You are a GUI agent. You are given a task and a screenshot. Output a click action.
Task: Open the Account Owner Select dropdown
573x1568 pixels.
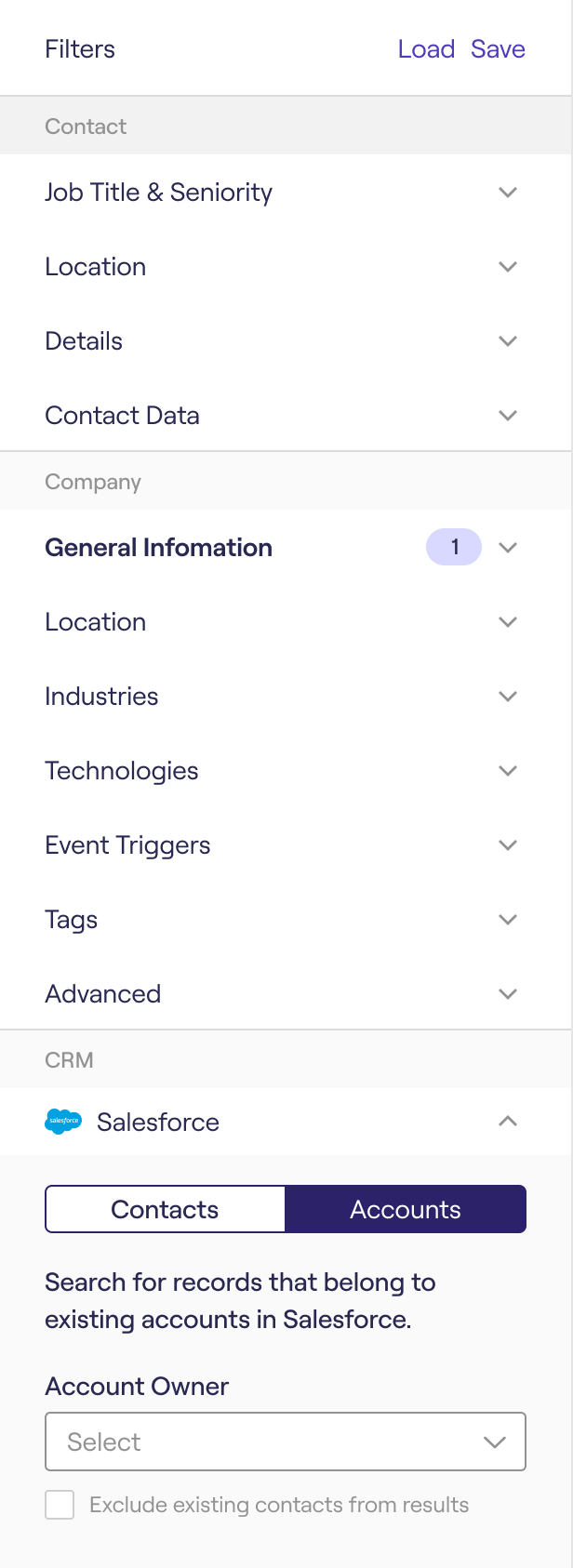click(286, 1442)
